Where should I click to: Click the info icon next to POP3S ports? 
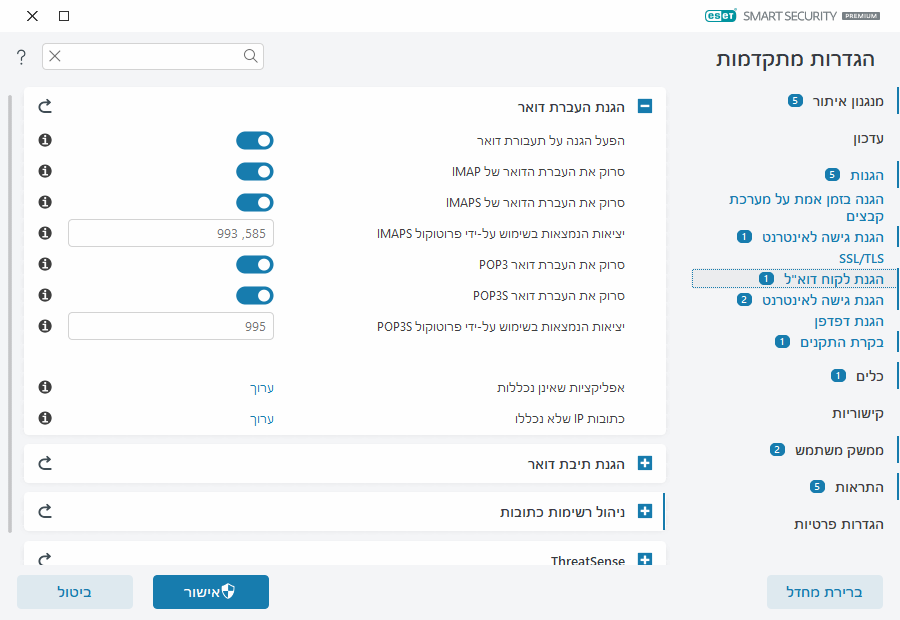pyautogui.click(x=43, y=326)
